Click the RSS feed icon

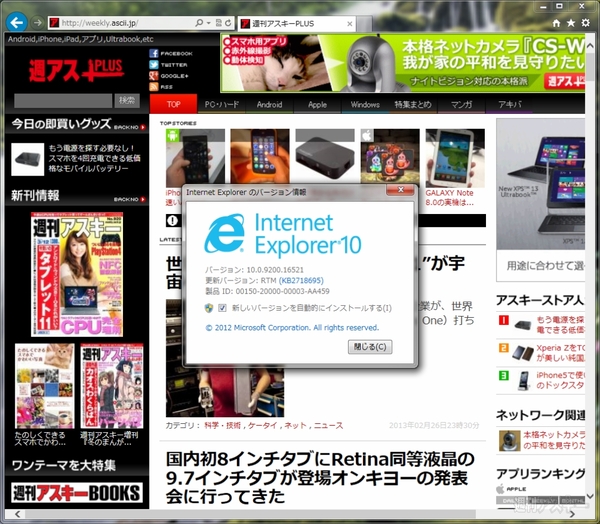tap(154, 87)
